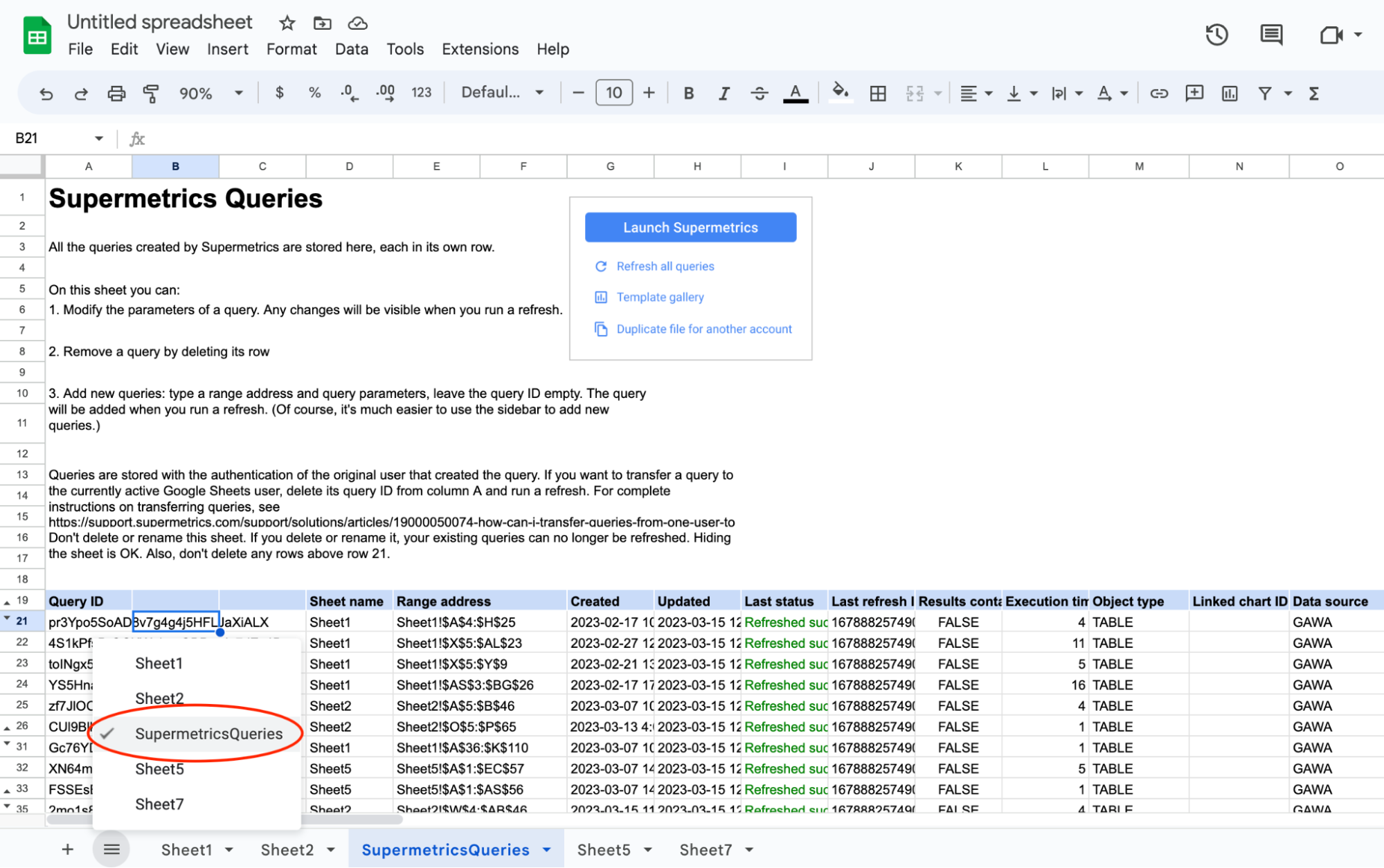The width and height of the screenshot is (1384, 868).
Task: Toggle italic formatting
Action: [724, 93]
